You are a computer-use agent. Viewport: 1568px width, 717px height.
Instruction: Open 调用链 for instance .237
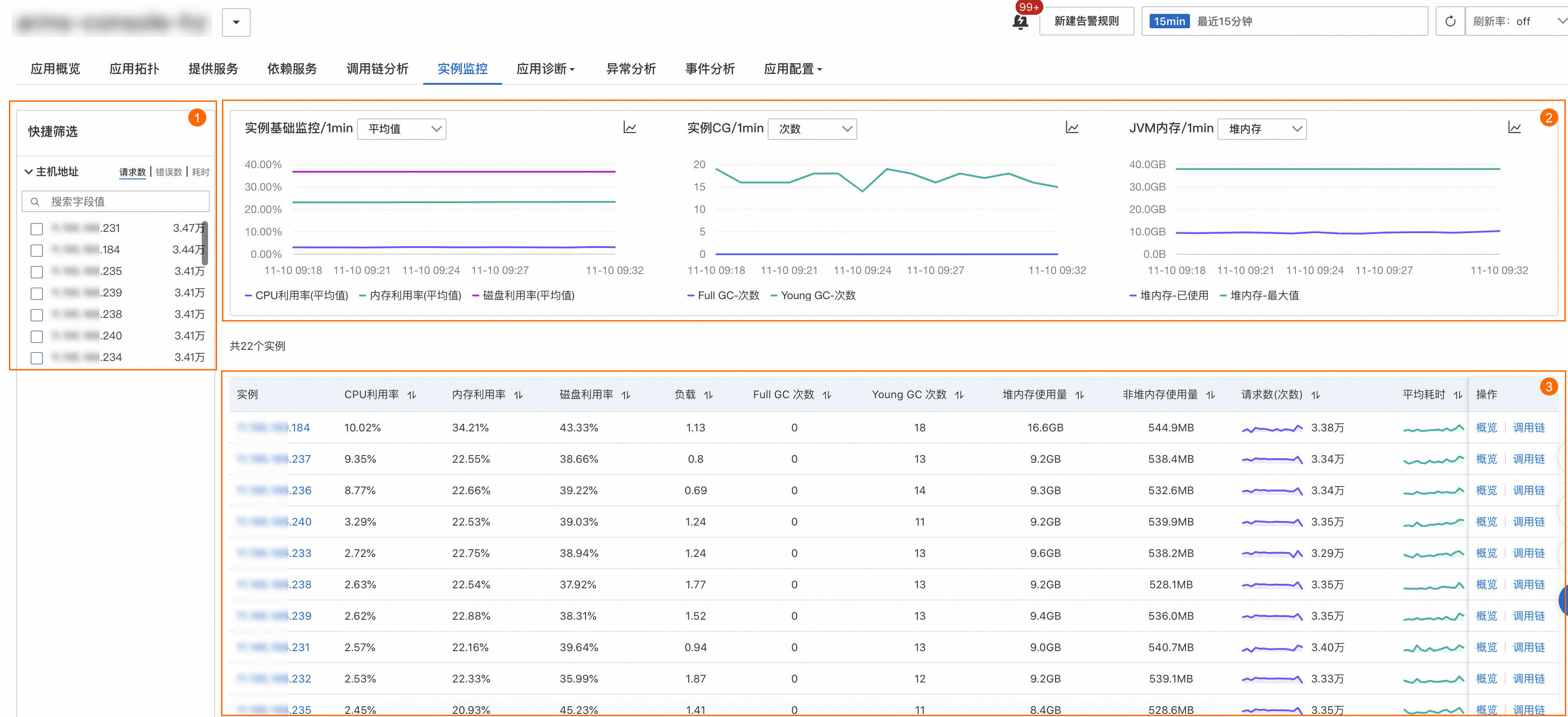pyautogui.click(x=1529, y=460)
